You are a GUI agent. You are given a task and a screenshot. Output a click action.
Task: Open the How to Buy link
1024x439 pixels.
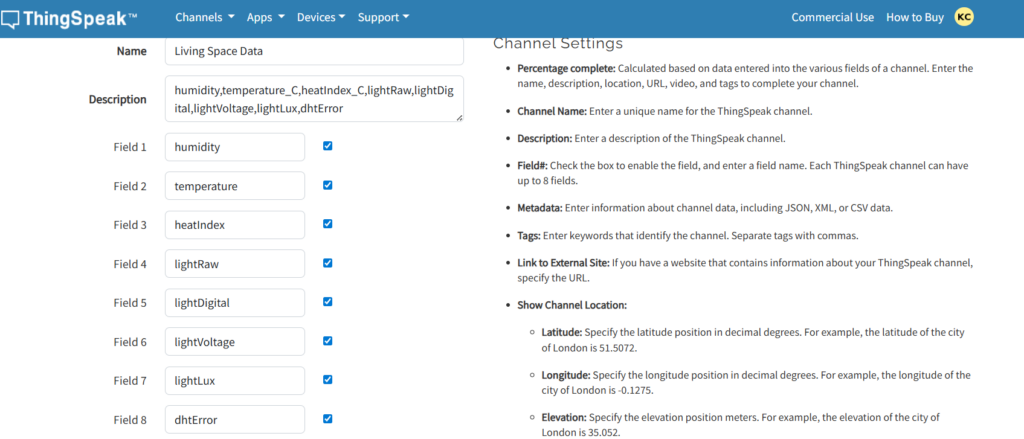click(x=914, y=17)
